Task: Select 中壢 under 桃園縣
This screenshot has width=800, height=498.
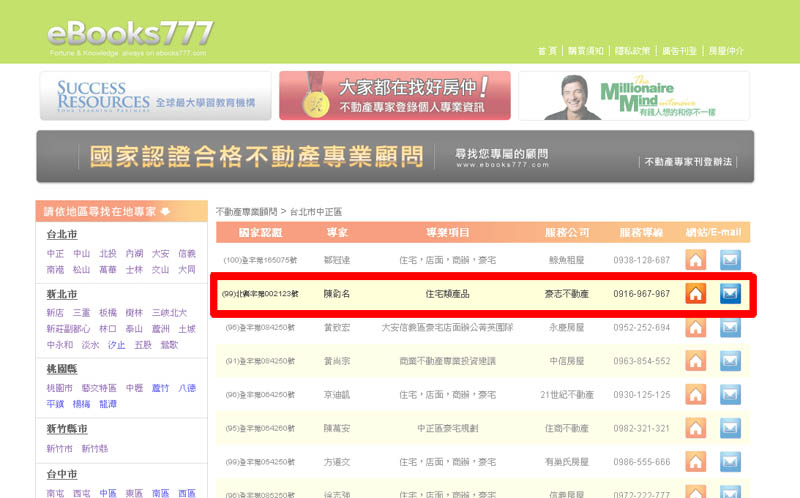Action: point(134,388)
